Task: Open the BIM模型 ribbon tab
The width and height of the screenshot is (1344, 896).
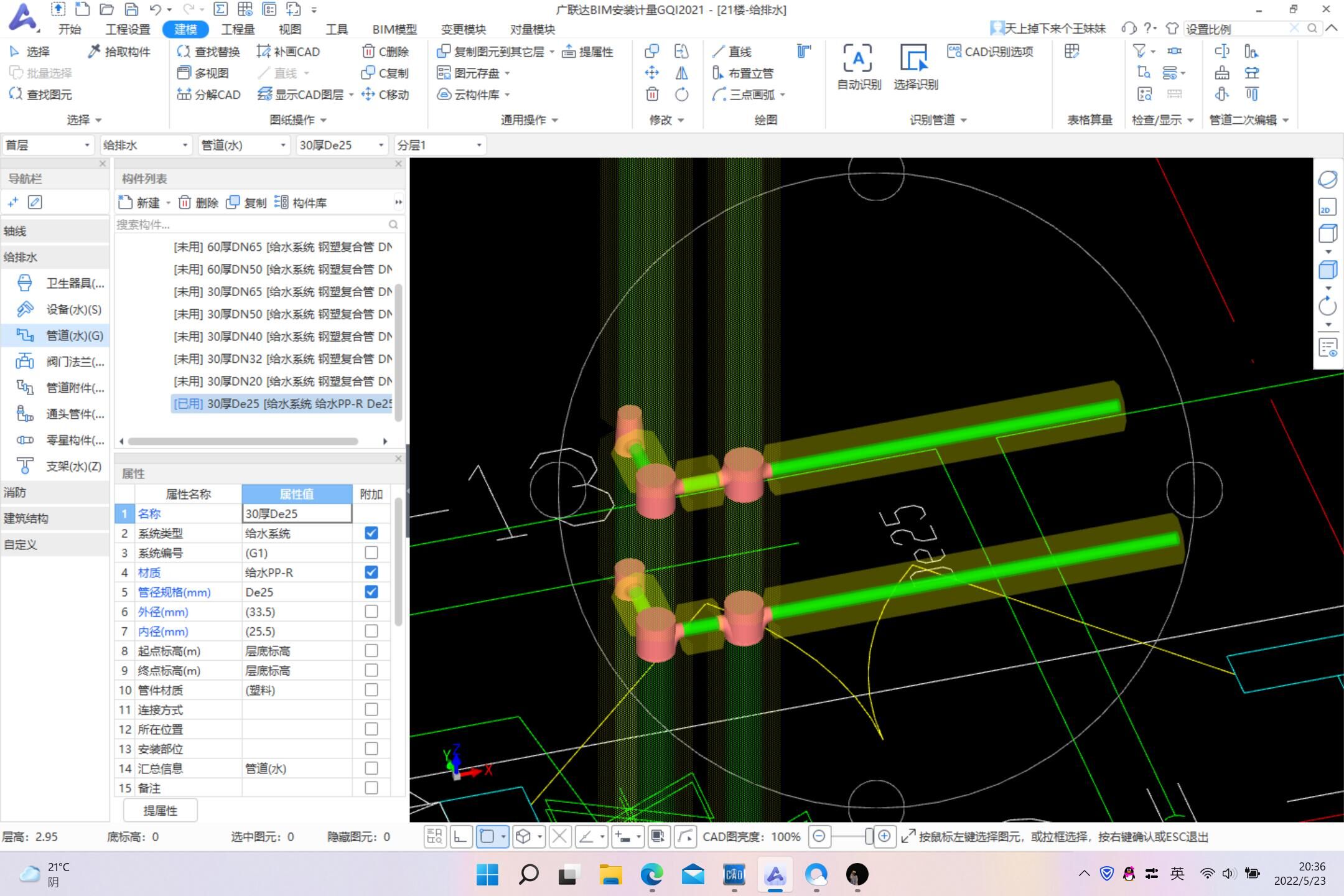Action: click(394, 29)
